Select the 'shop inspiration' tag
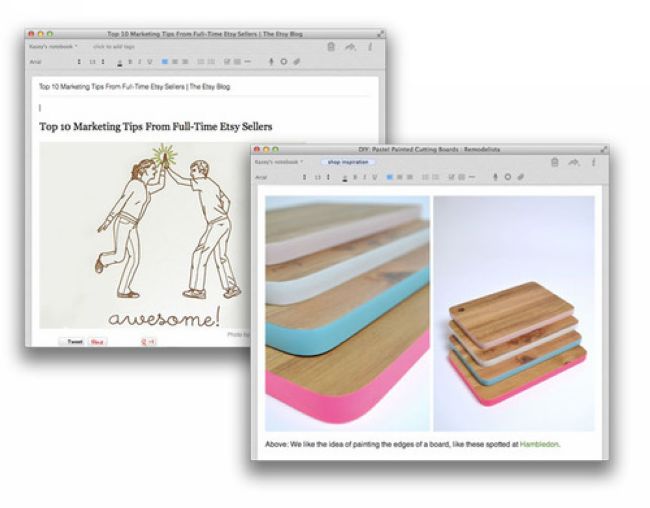The height and width of the screenshot is (508, 650). [x=348, y=161]
